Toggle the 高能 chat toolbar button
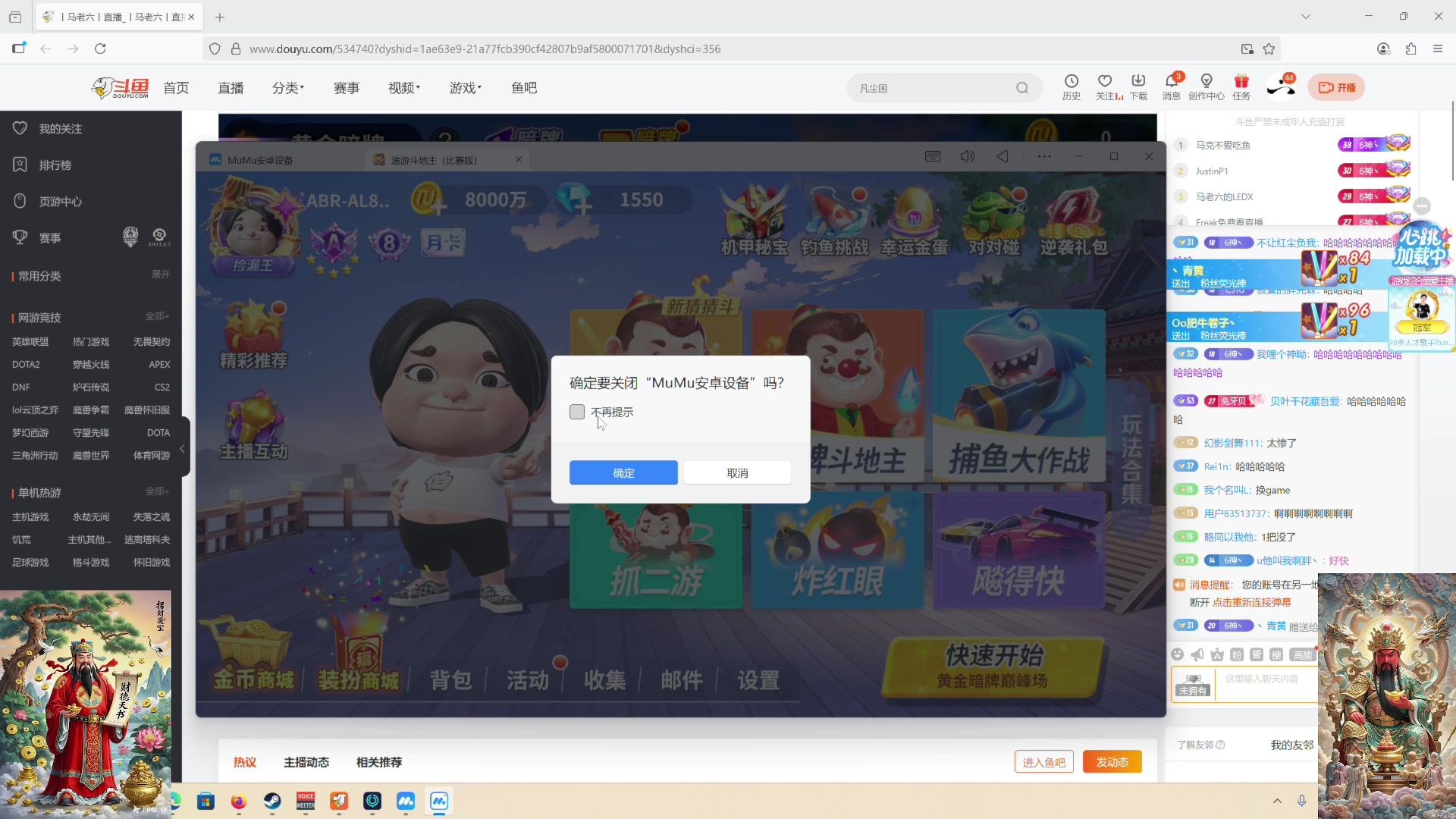Screen dimensions: 1456x819 1302,654
